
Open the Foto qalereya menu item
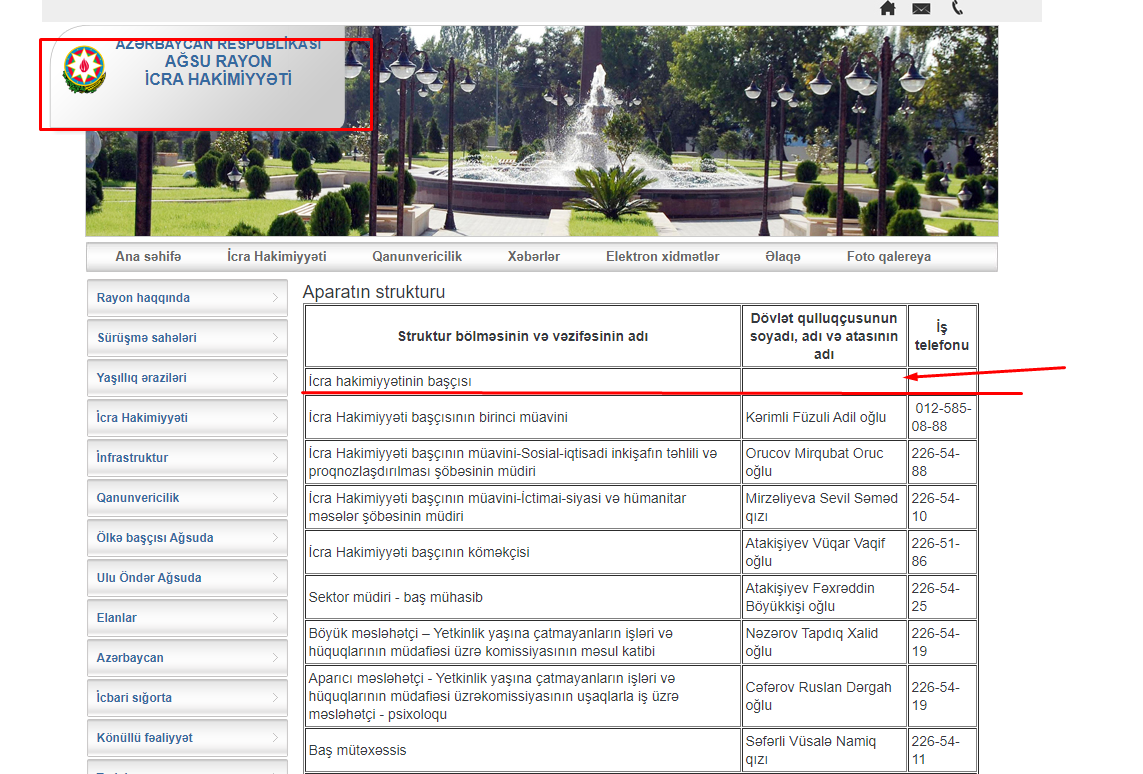point(888,257)
